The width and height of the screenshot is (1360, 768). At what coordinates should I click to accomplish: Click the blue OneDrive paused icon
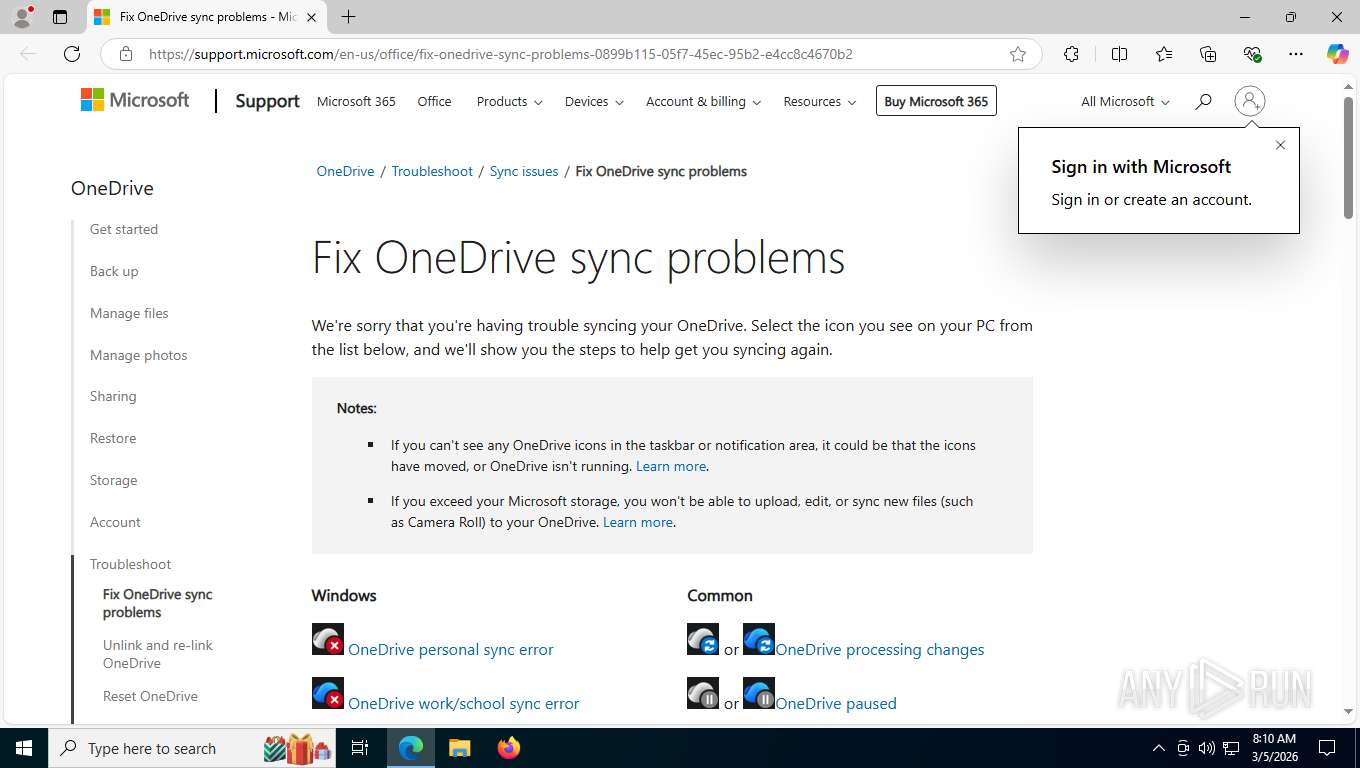[759, 693]
